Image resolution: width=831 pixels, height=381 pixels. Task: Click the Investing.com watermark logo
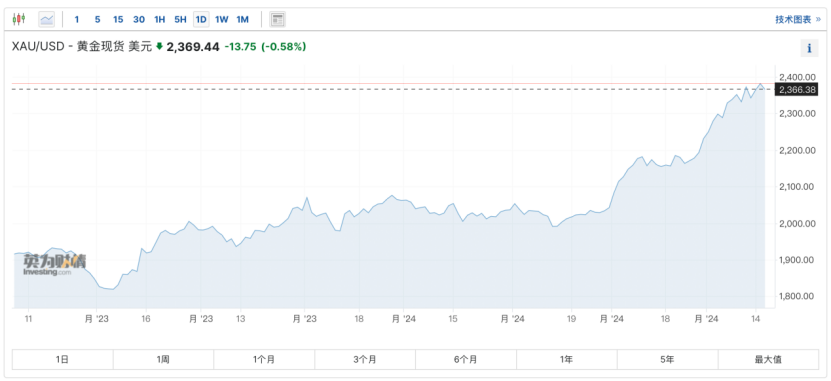coord(54,264)
